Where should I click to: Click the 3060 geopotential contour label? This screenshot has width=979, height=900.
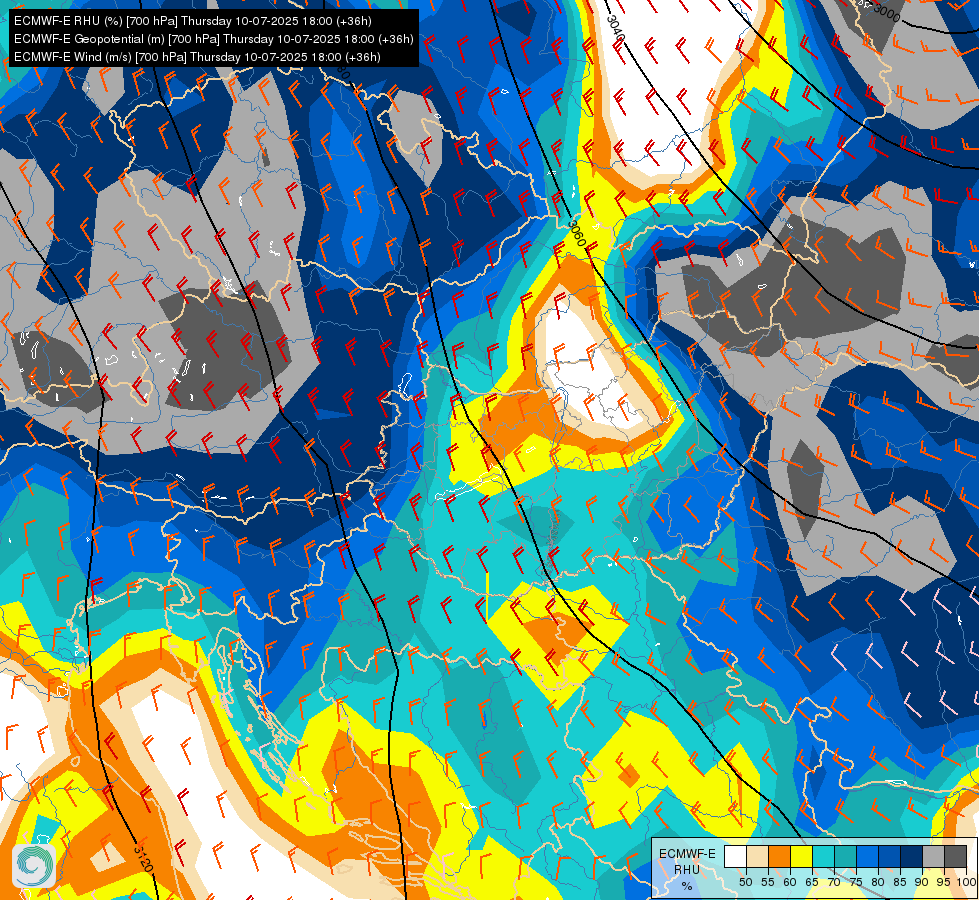tap(577, 233)
